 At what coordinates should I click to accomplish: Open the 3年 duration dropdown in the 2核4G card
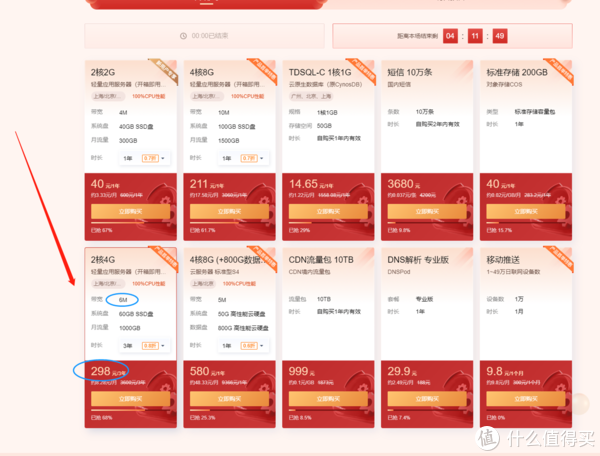point(144,345)
